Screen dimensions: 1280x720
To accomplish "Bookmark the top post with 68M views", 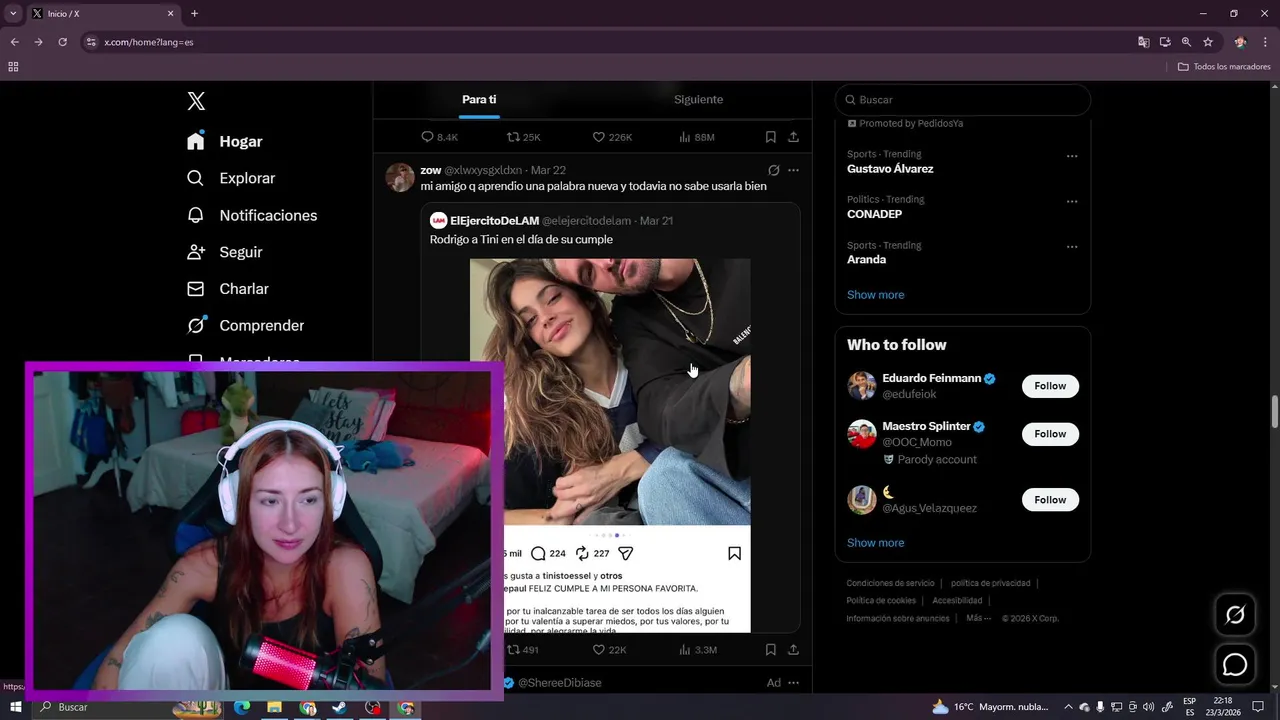I will (x=770, y=137).
